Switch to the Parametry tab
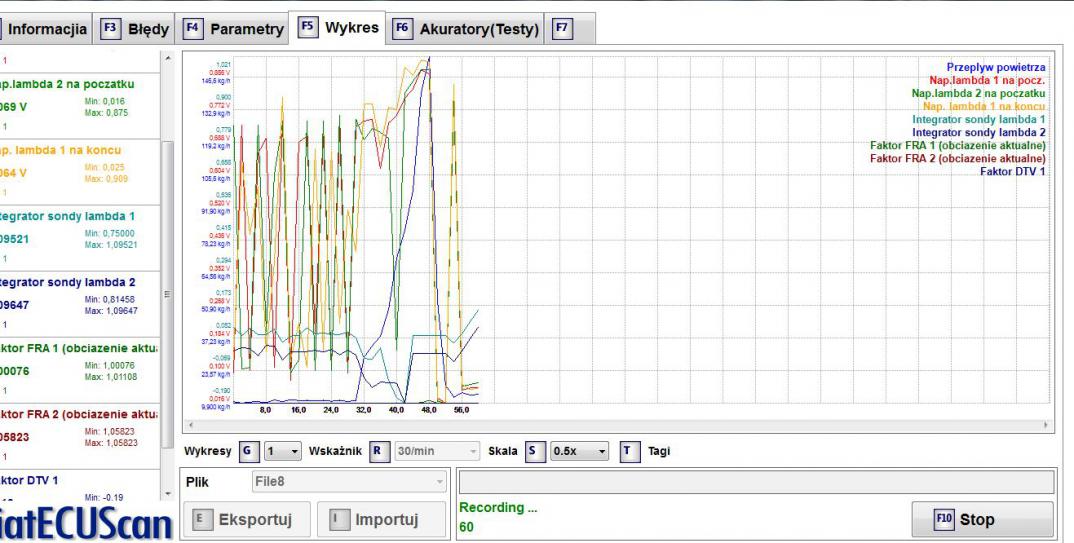The height and width of the screenshot is (543, 1074). pos(234,29)
